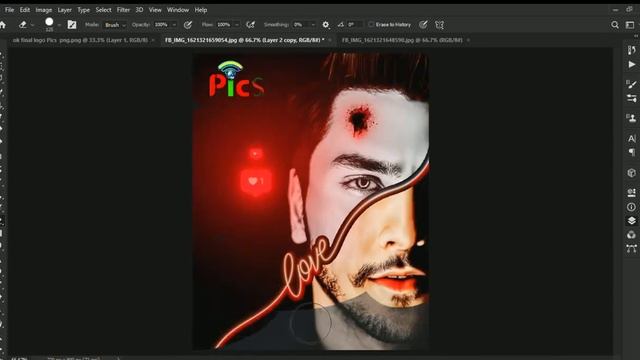Open the Smoothing slider dropdown arrow
Viewport: 640px width, 360px height.
point(313,25)
